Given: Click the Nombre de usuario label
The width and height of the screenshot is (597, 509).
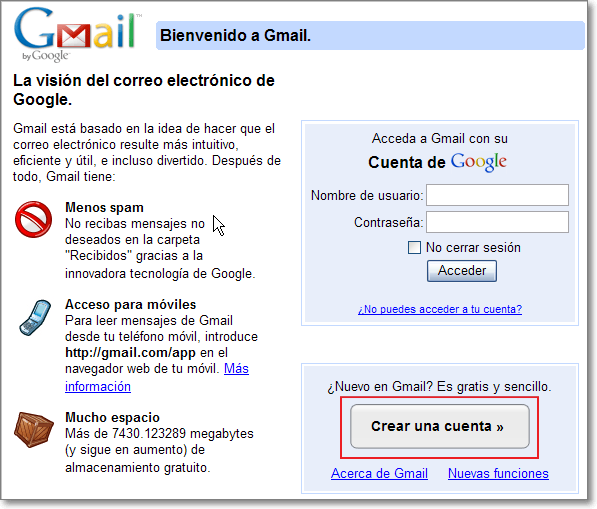Looking at the screenshot, I should coord(367,195).
